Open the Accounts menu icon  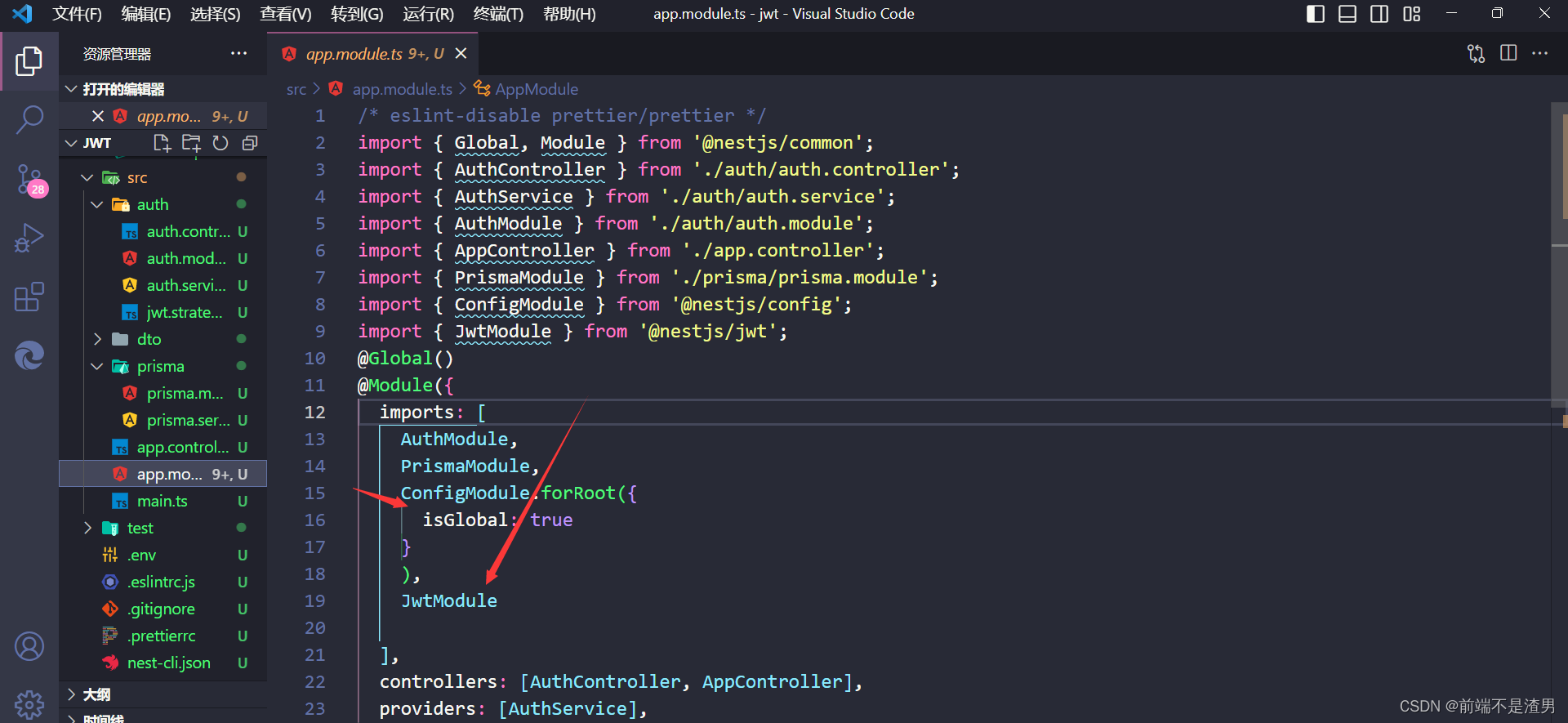pos(29,646)
